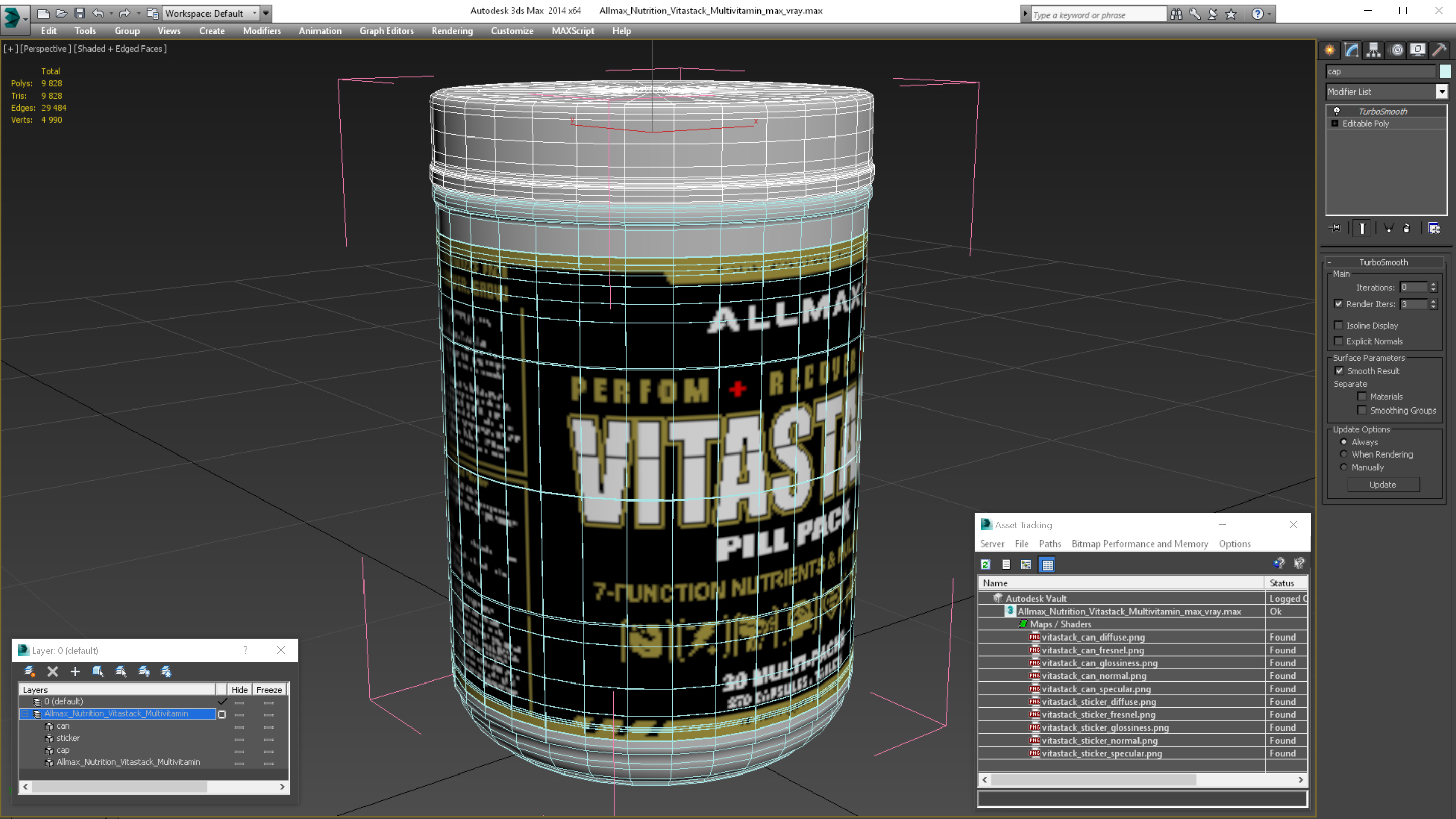Open the Modifiers menu

(x=262, y=31)
